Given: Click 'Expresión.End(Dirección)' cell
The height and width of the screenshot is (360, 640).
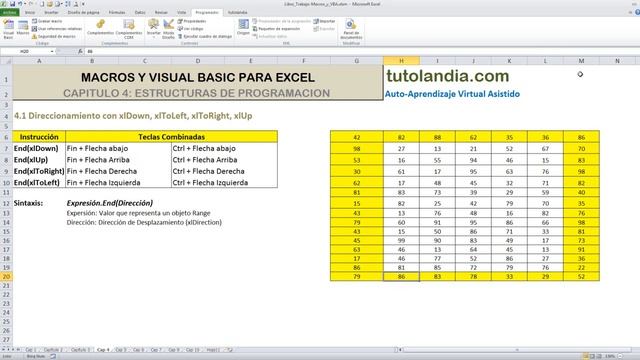Looking at the screenshot, I should click(110, 203).
